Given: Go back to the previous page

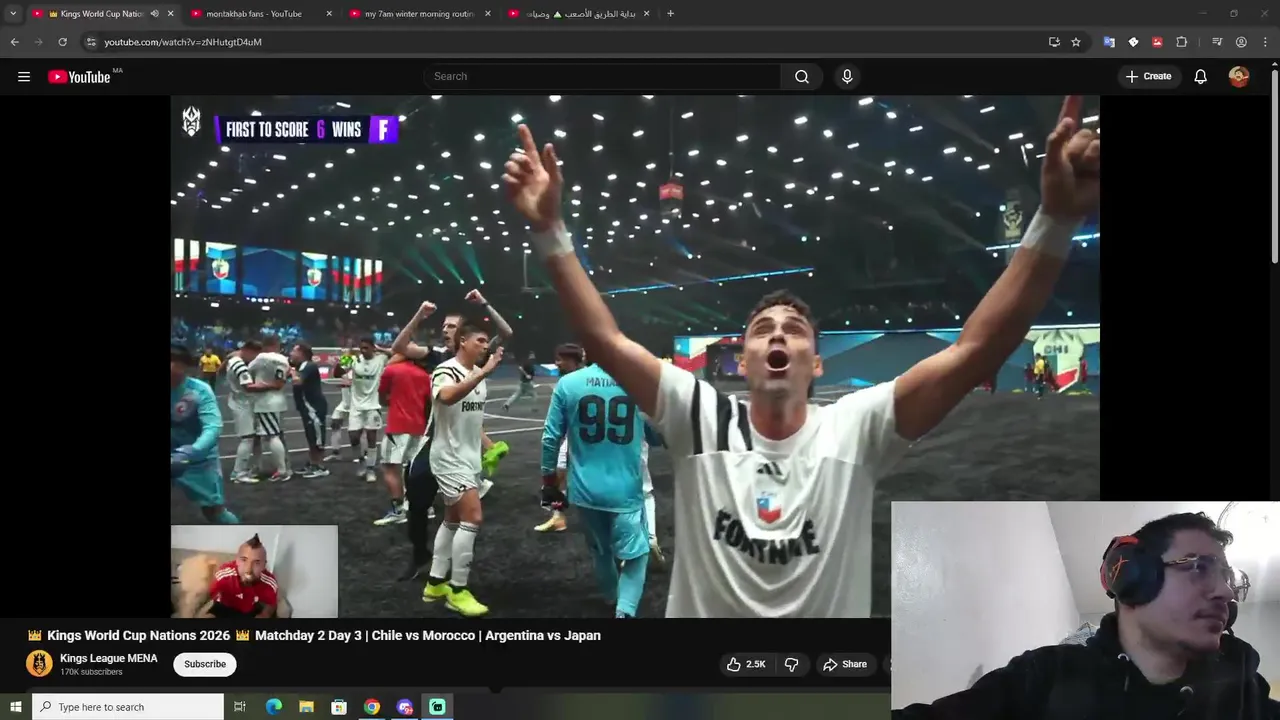Looking at the screenshot, I should click(x=15, y=42).
